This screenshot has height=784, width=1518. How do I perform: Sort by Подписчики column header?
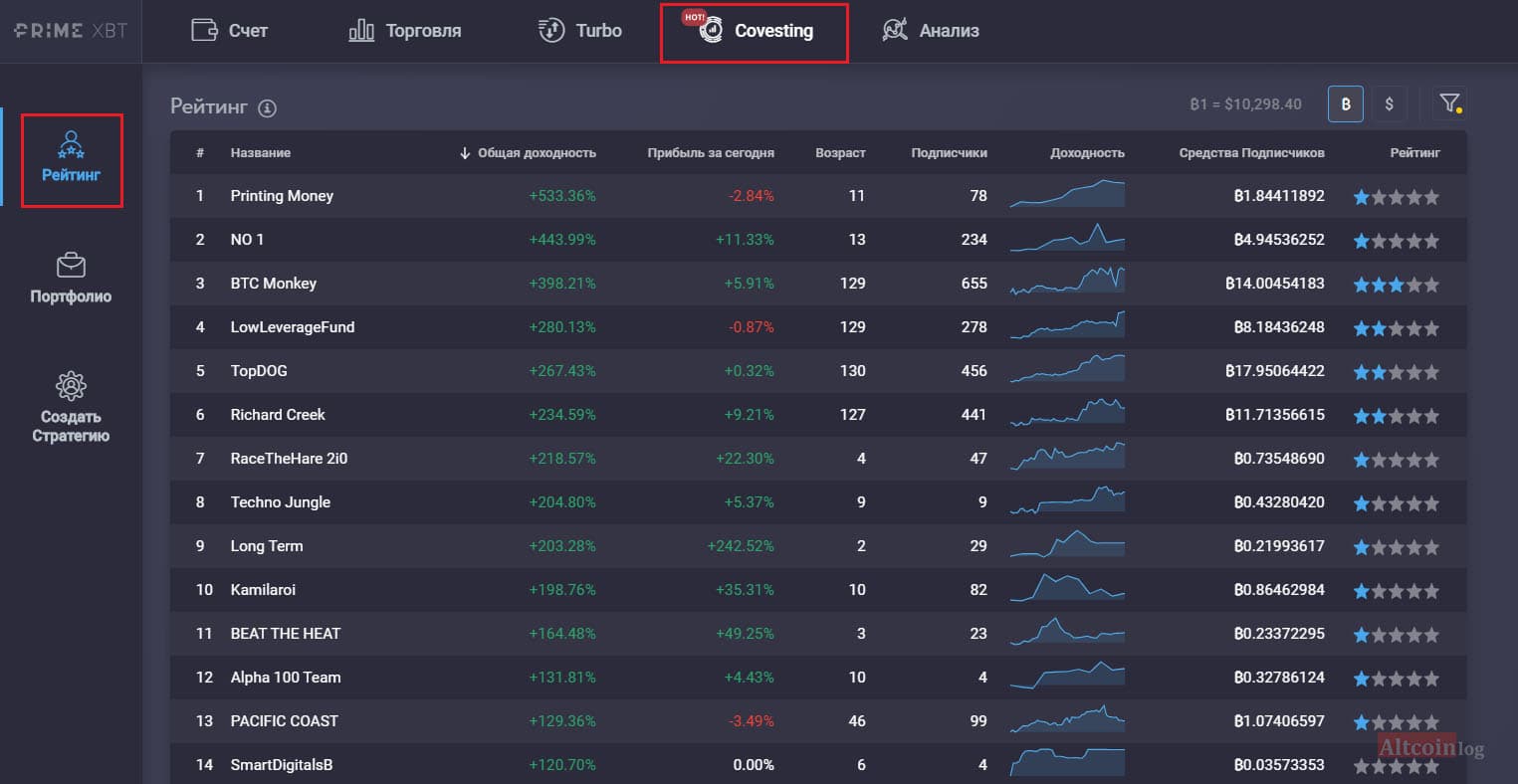949,152
